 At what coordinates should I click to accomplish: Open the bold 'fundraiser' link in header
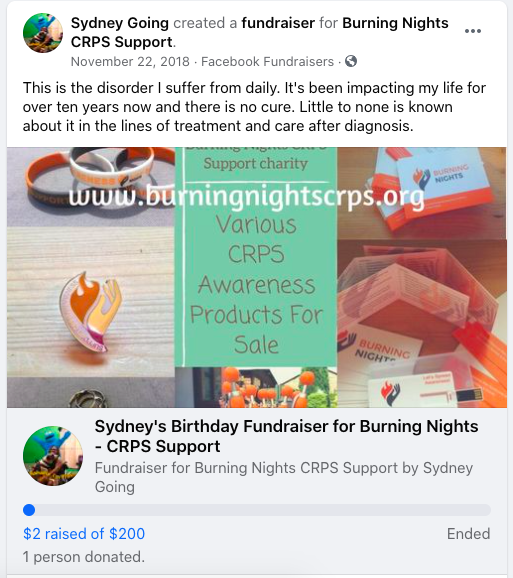click(x=278, y=23)
